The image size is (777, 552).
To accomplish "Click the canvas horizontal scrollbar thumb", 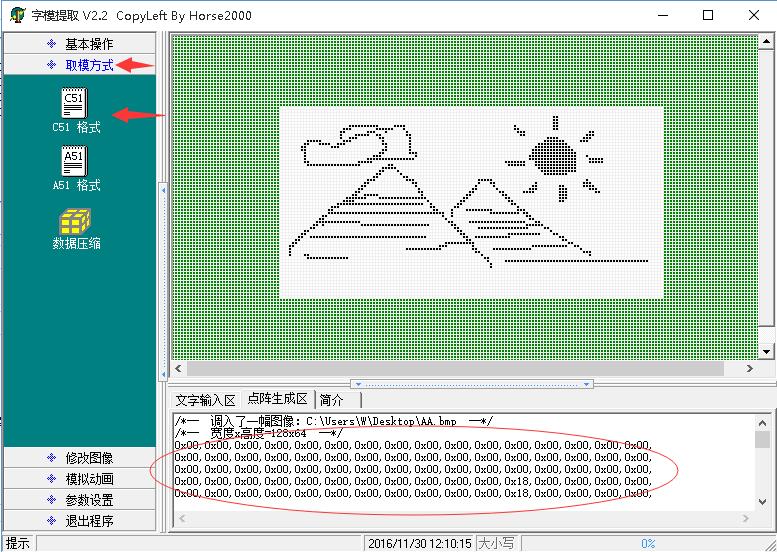I will click(455, 368).
